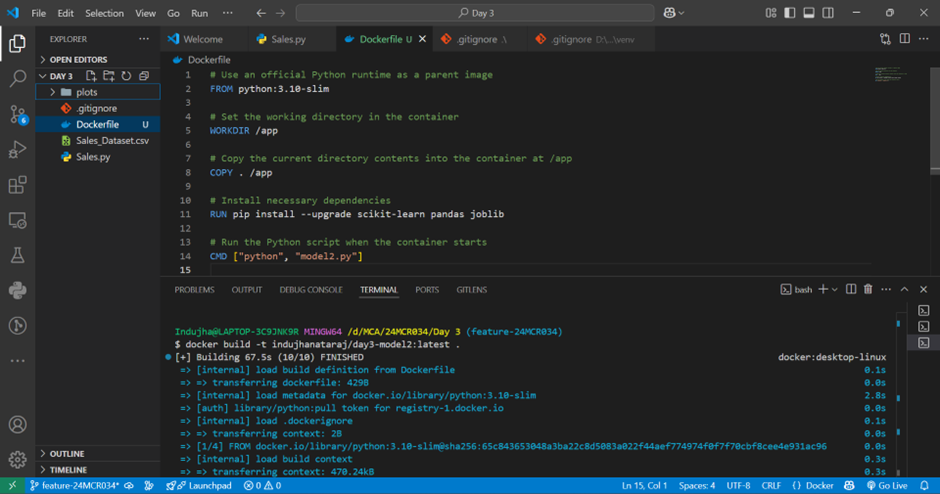940x494 pixels.
Task: Open notifications bell in status bar
Action: [924, 486]
